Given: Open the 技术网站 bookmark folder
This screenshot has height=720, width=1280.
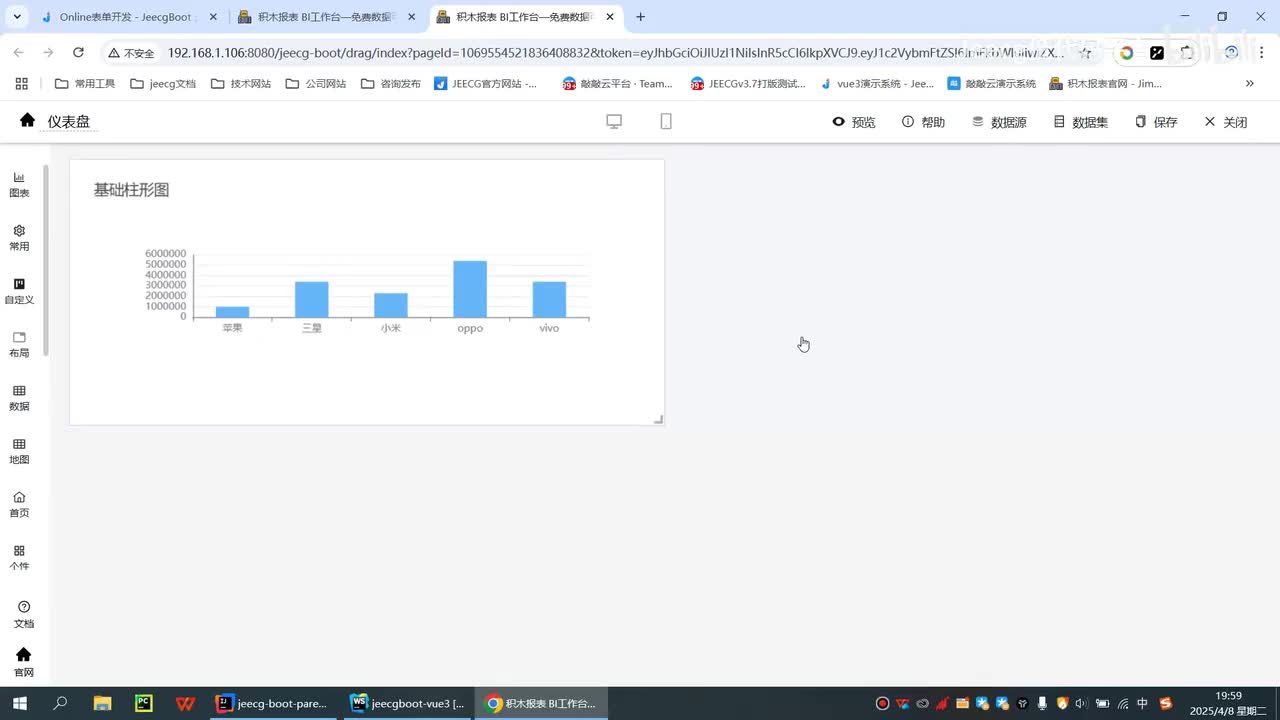Looking at the screenshot, I should [241, 84].
